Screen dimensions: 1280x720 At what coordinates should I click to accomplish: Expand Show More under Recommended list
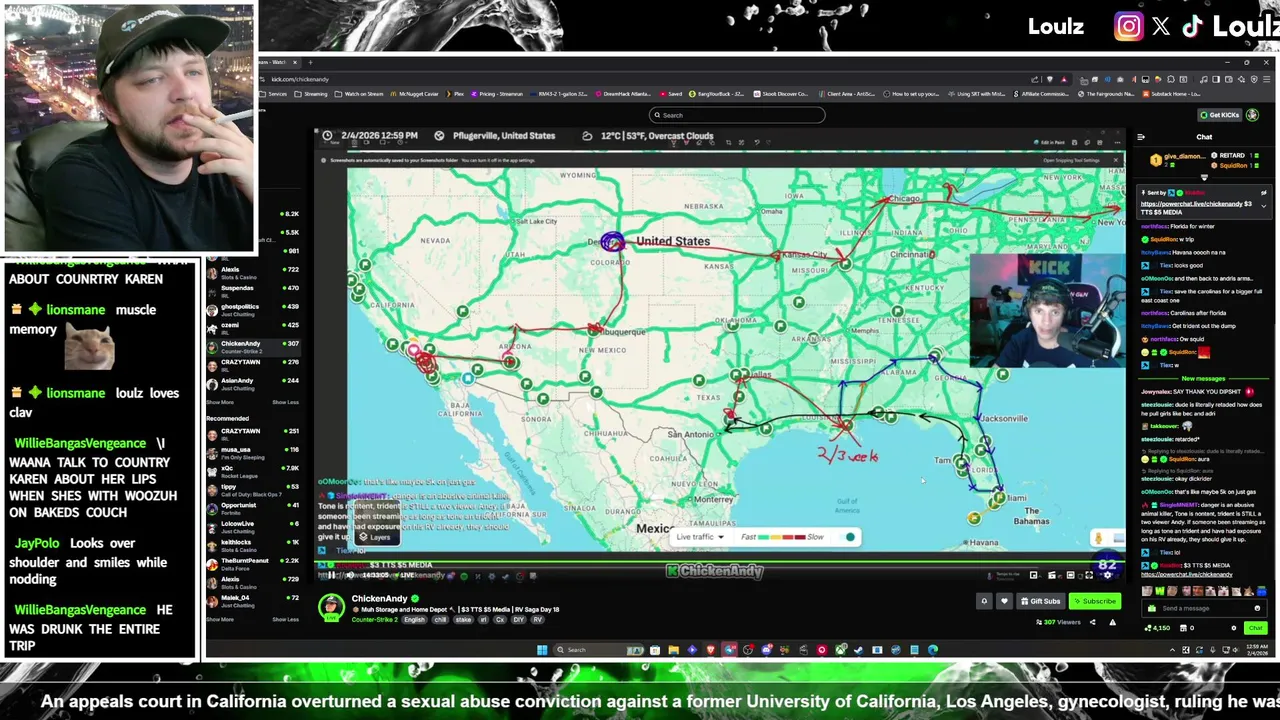click(222, 619)
